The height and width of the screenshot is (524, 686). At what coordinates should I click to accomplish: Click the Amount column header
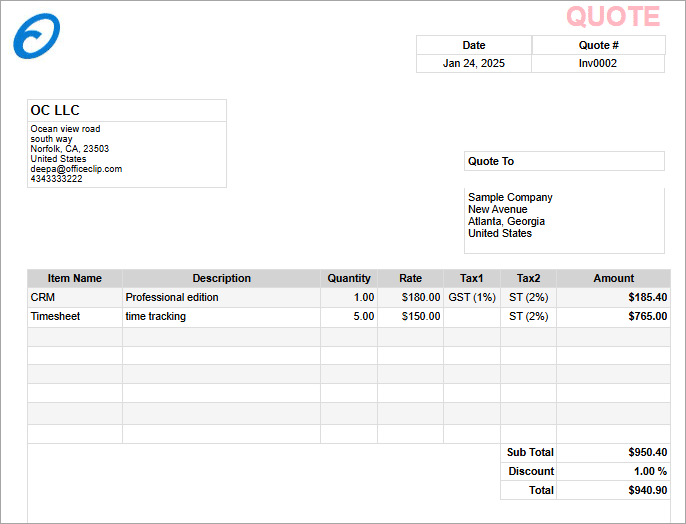[613, 278]
